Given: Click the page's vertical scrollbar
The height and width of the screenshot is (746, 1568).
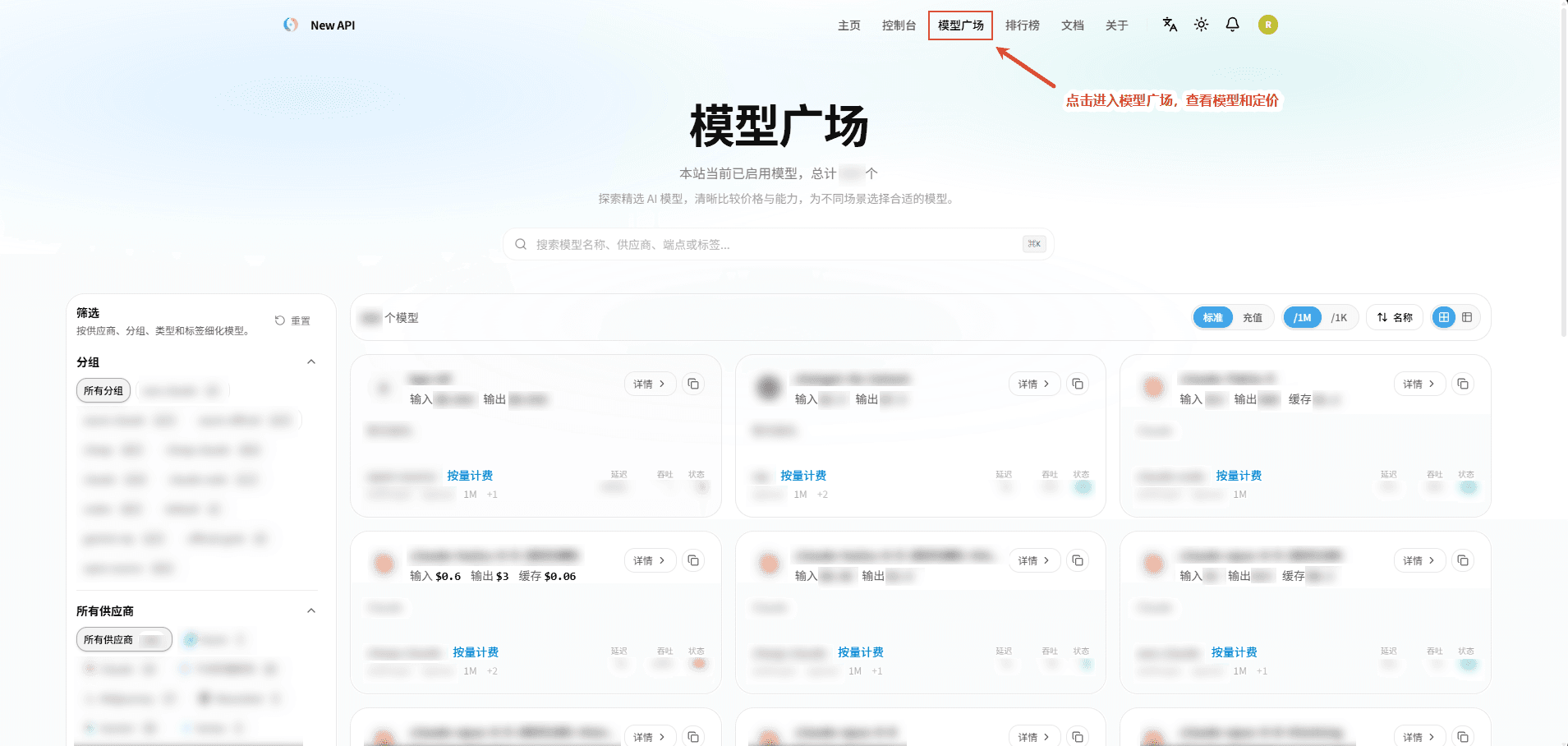Looking at the screenshot, I should (1563, 173).
